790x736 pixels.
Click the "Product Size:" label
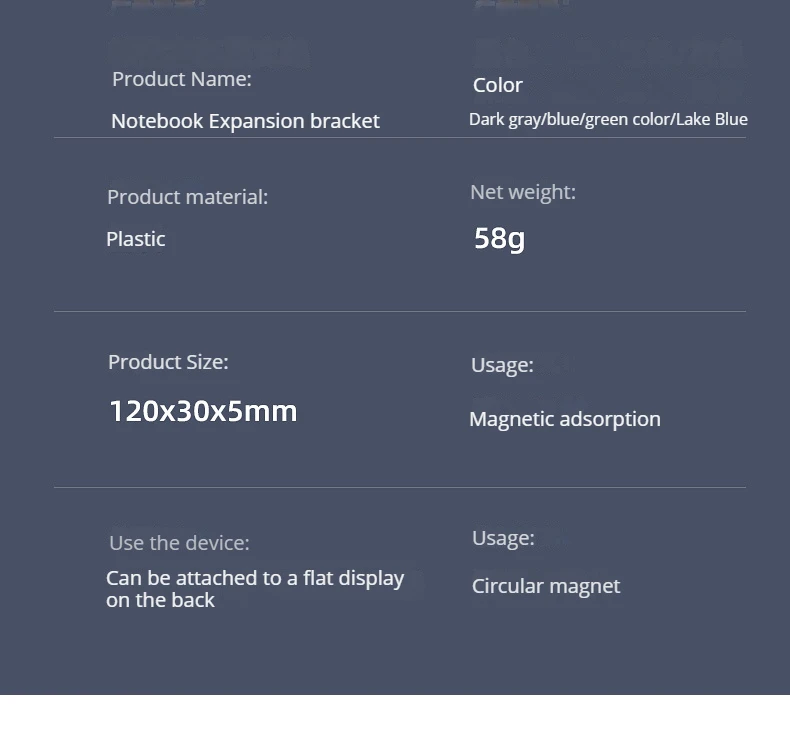pyautogui.click(x=168, y=362)
